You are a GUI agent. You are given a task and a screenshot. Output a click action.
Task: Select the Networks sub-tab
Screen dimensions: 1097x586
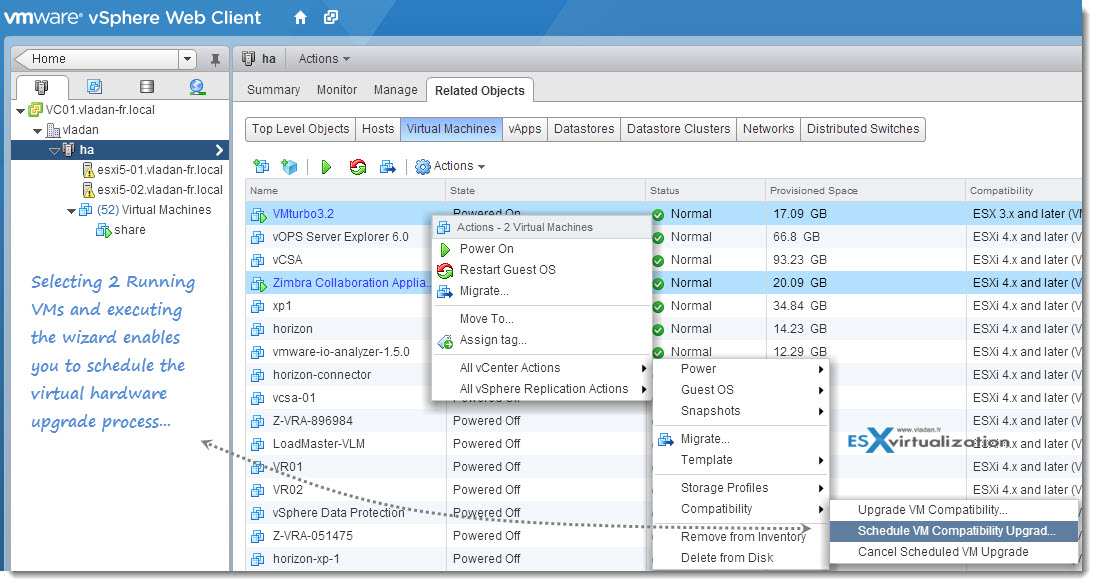(x=768, y=129)
